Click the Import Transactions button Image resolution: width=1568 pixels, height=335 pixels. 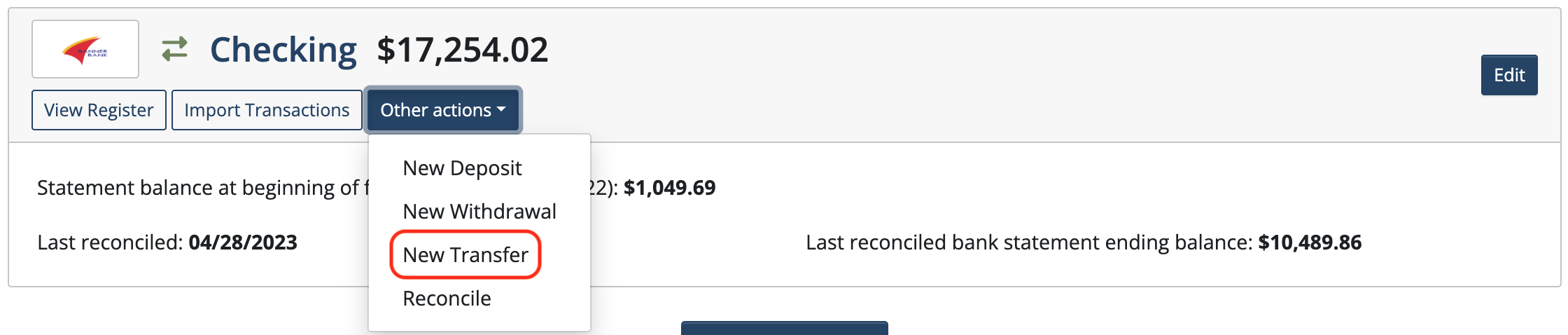[267, 110]
